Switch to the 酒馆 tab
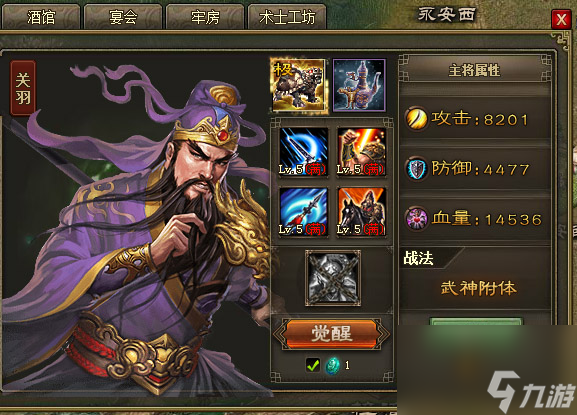Screen dimensions: 577x415 (40, 17)
